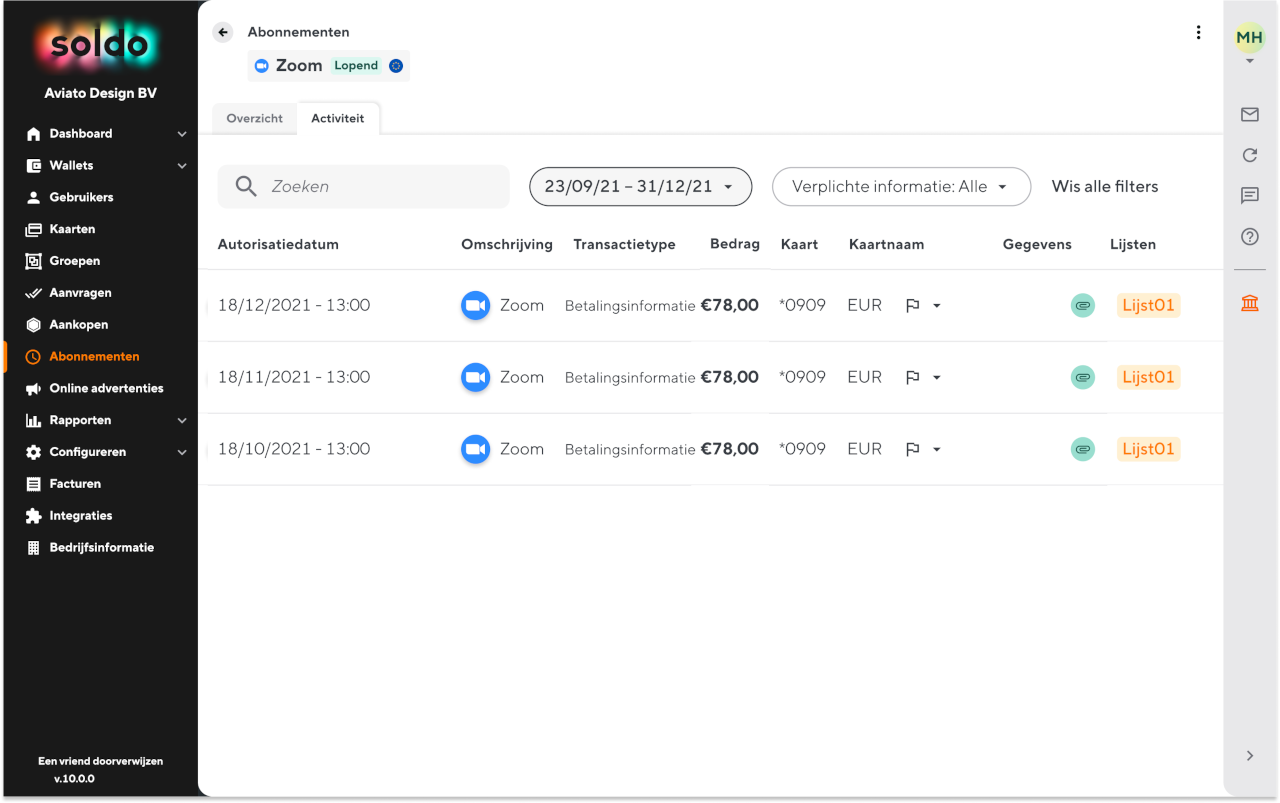Click Lijst01 tag in 18/11/2021 row
The width and height of the screenshot is (1280, 803).
tap(1148, 377)
